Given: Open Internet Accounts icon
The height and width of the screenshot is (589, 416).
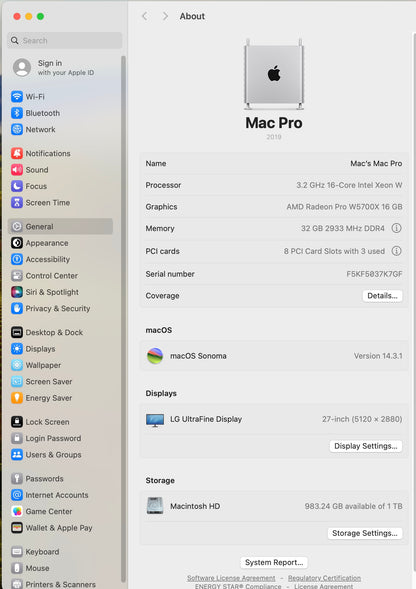Looking at the screenshot, I should tap(17, 495).
